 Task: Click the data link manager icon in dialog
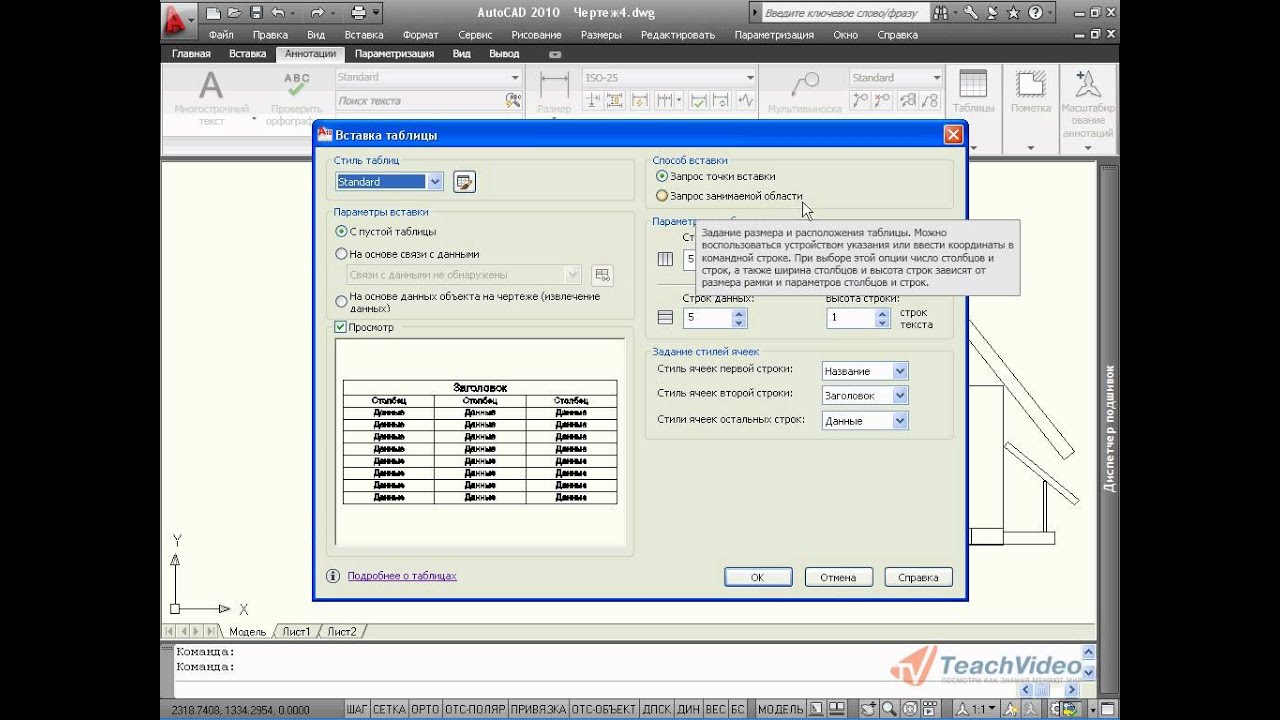[602, 274]
